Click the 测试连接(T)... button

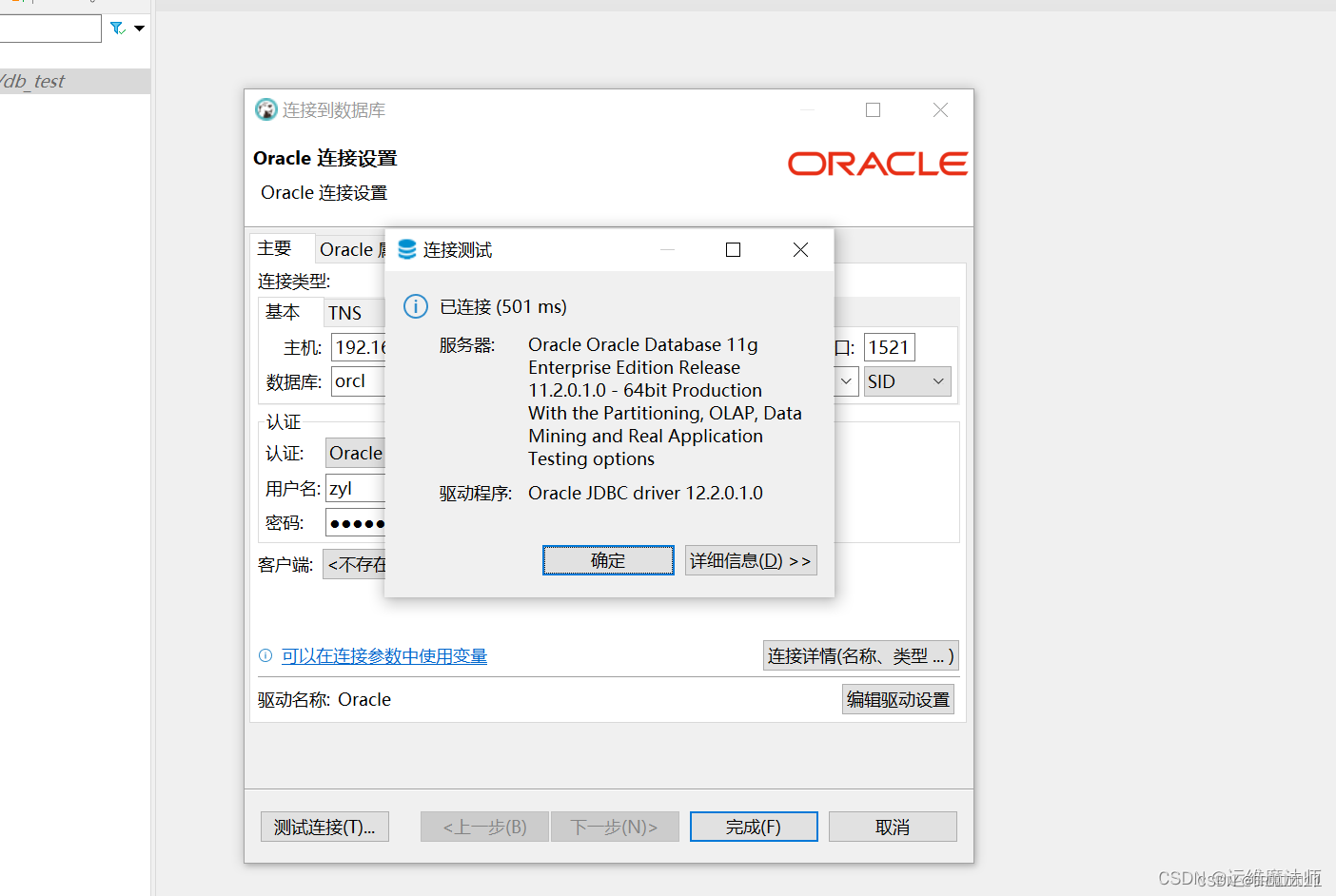coord(324,827)
